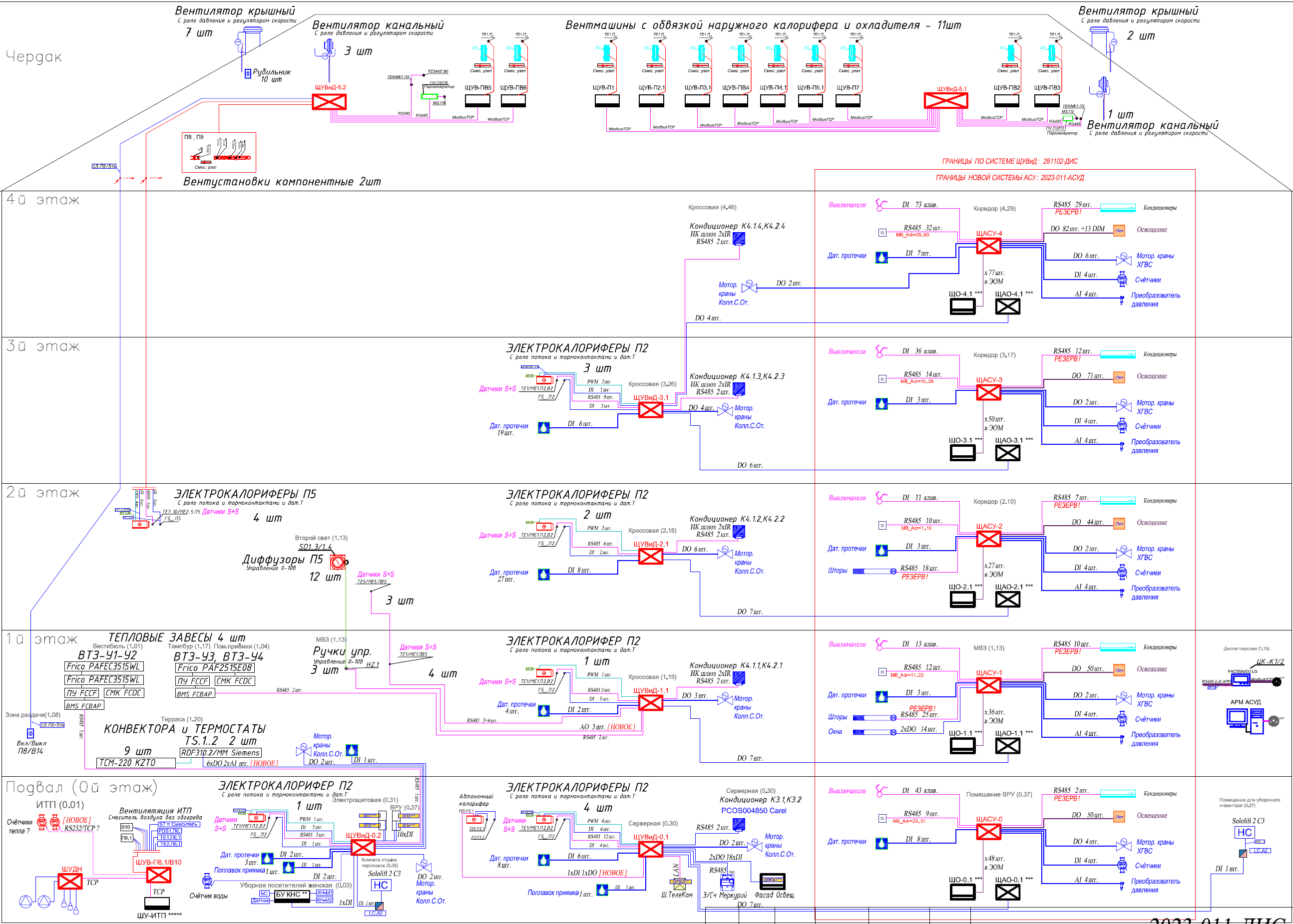Select the ЩАО-4.1 black crossed box
1293x924 pixels.
[1007, 307]
